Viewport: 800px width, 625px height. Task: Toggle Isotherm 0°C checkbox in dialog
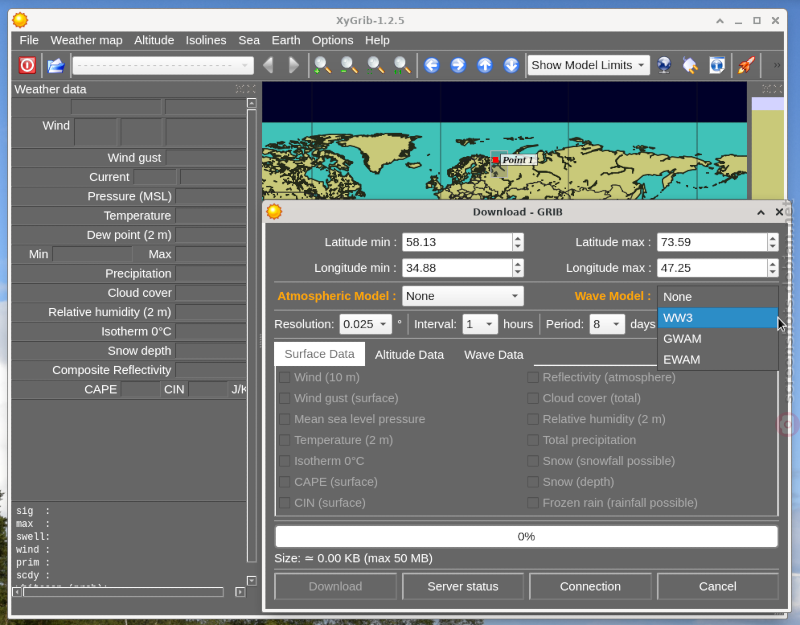point(285,461)
